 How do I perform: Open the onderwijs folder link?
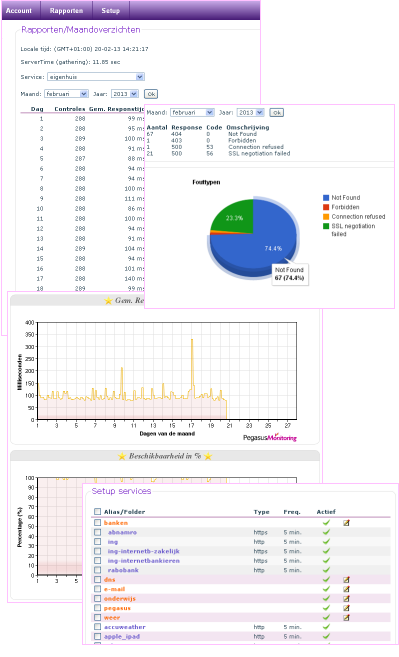coord(120,599)
